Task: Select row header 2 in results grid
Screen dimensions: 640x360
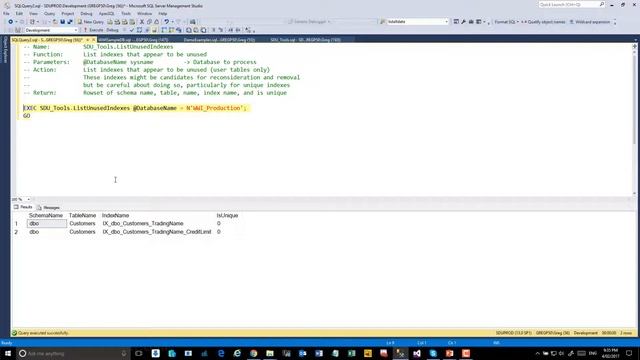Action: (16, 232)
